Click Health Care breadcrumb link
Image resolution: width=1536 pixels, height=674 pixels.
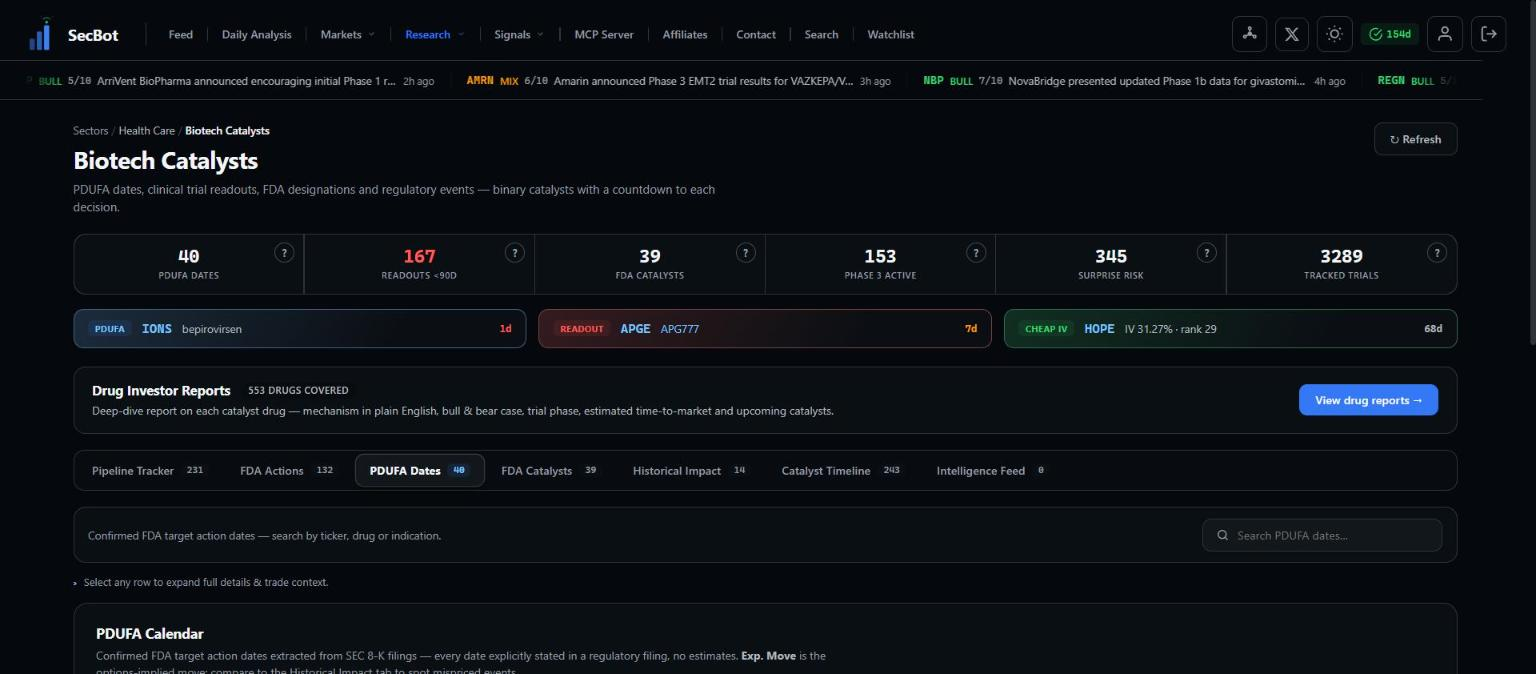pos(147,131)
